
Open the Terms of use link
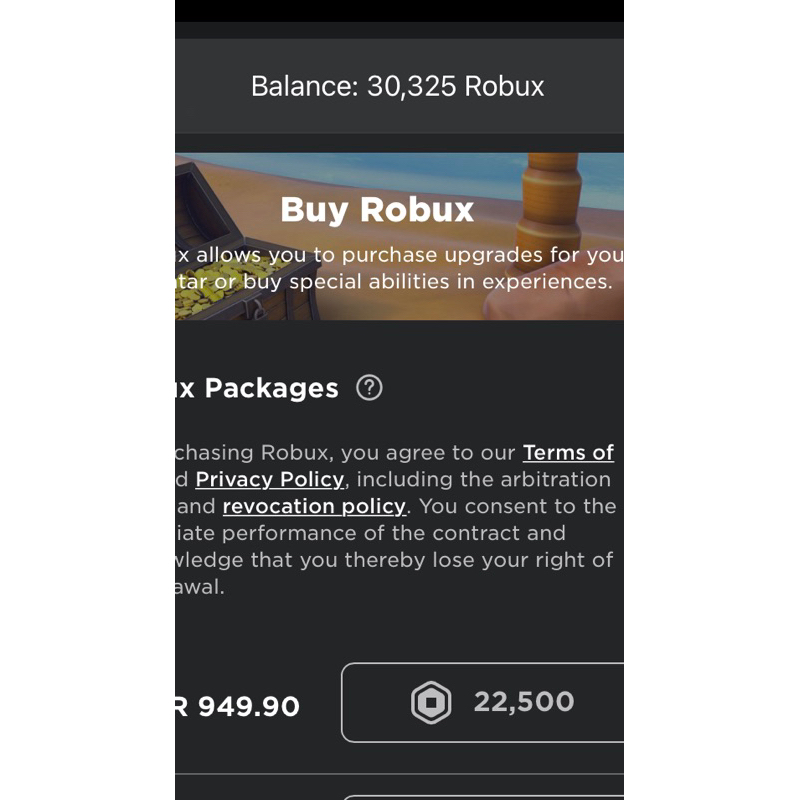(568, 452)
